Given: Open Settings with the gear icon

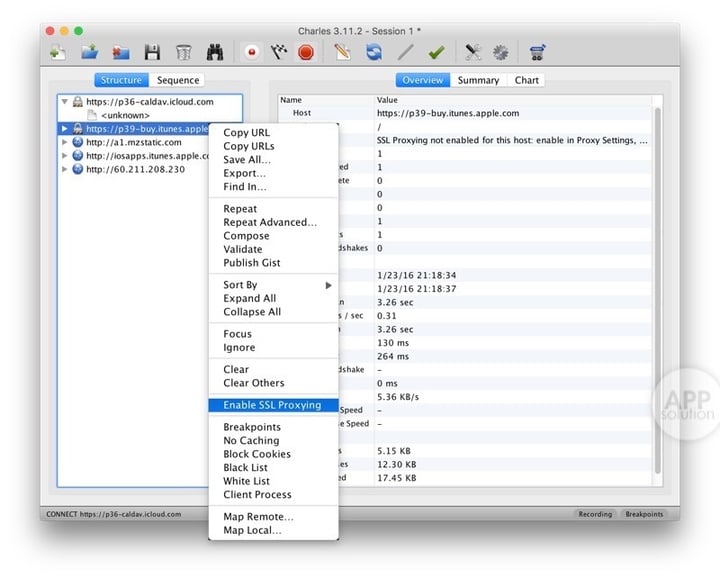Looking at the screenshot, I should click(x=500, y=52).
